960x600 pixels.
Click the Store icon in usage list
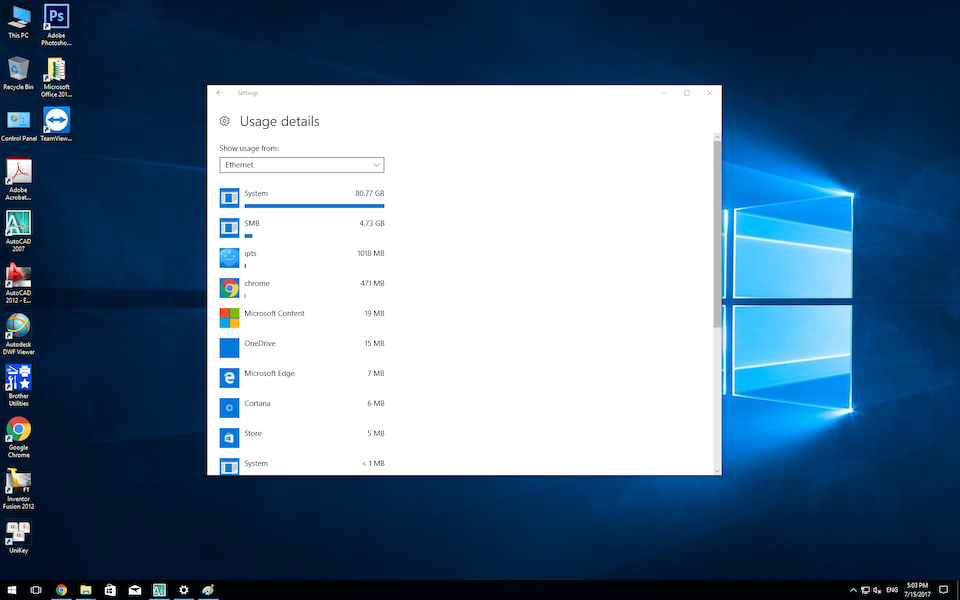[x=229, y=438]
